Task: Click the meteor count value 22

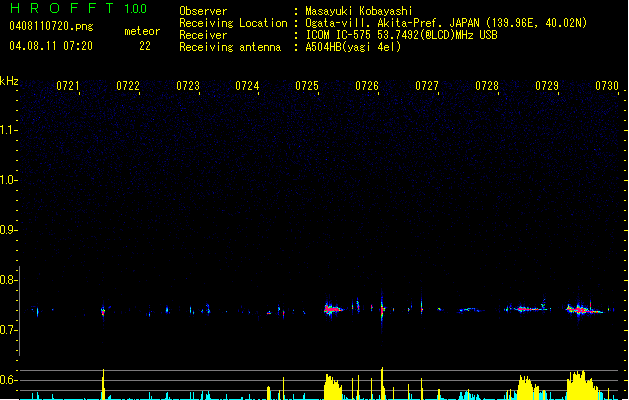Action: coord(145,46)
